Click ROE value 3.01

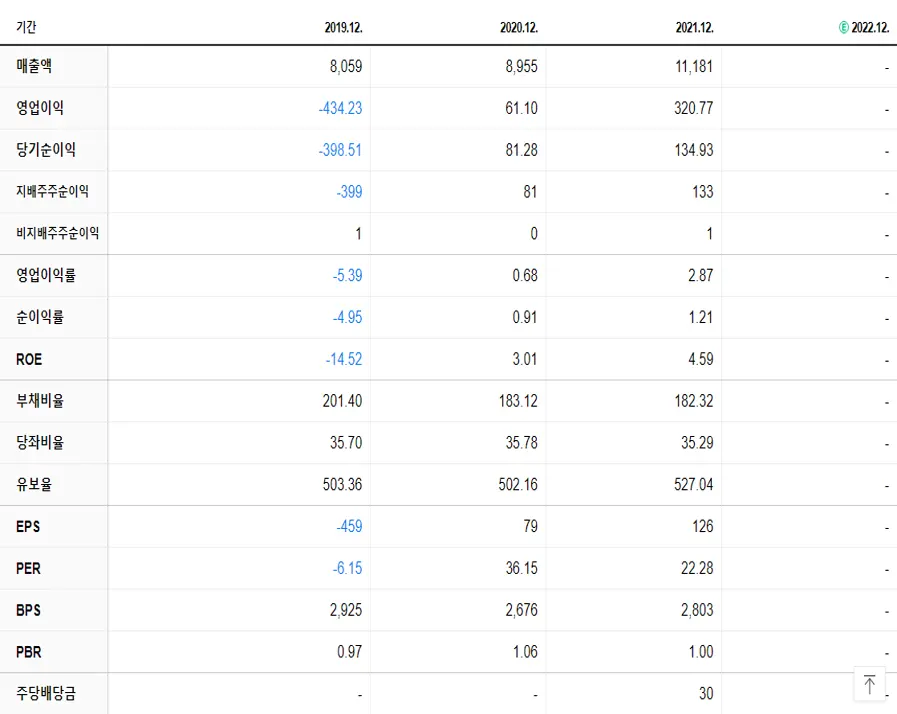coord(525,359)
